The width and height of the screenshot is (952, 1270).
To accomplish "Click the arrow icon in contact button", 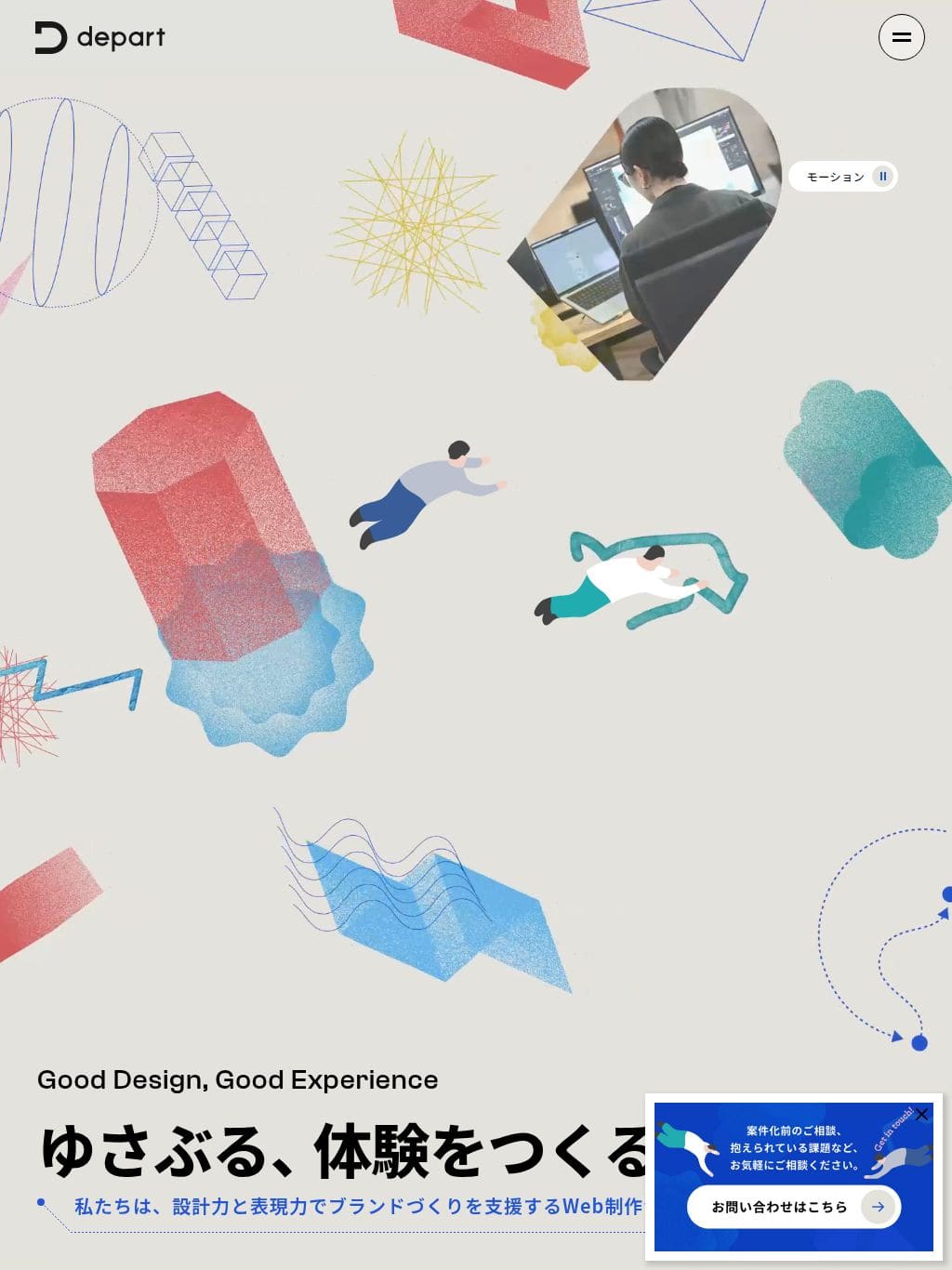I will coord(878,1207).
